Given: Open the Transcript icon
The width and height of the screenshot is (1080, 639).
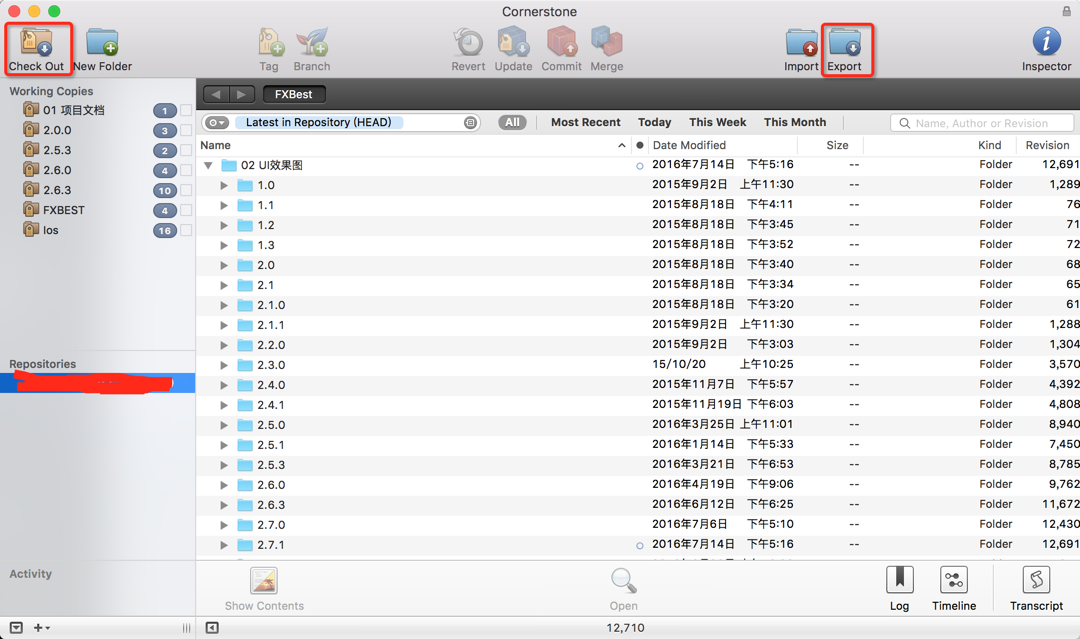Looking at the screenshot, I should (1037, 580).
